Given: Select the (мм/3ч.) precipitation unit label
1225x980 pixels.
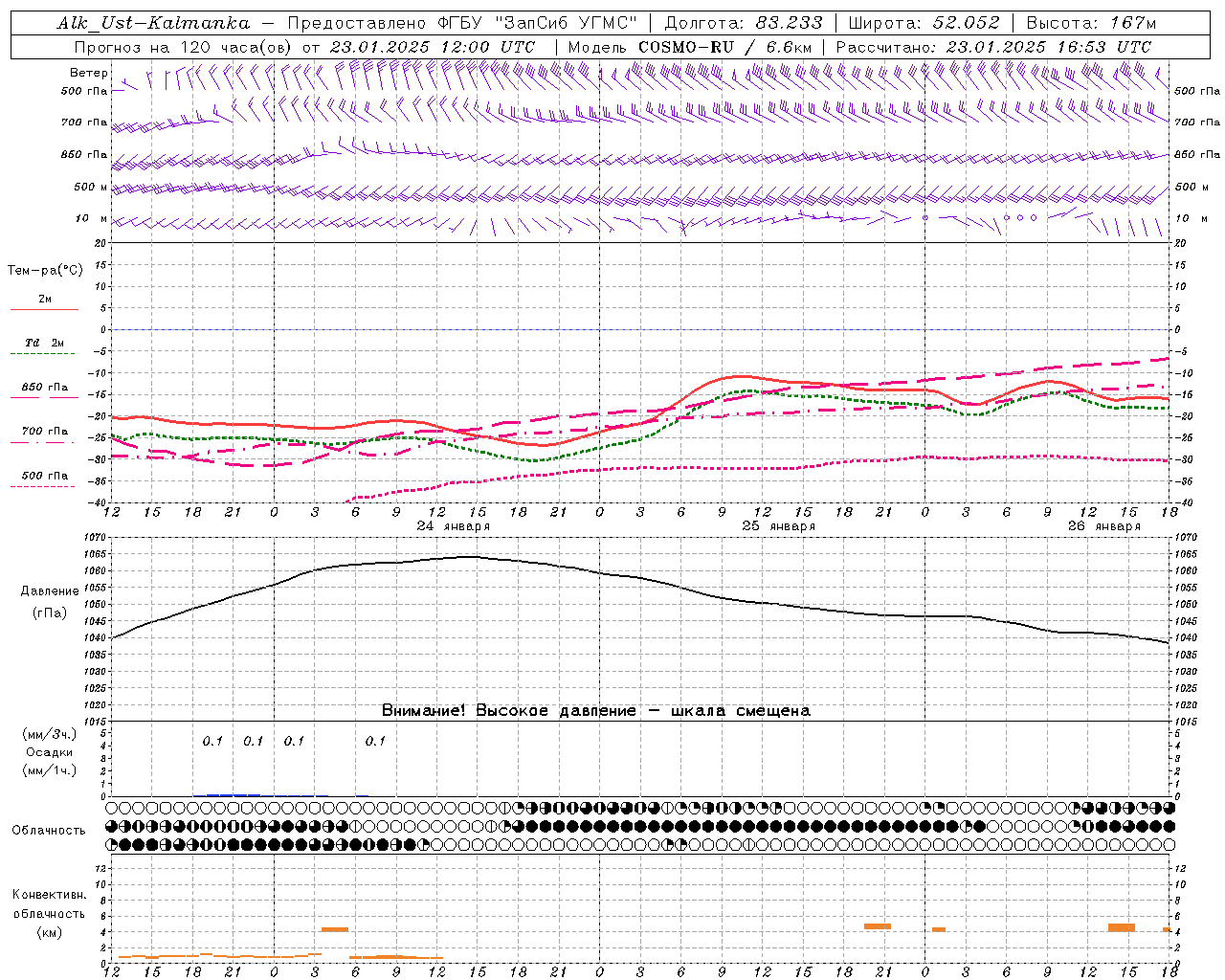Looking at the screenshot, I should (x=50, y=734).
